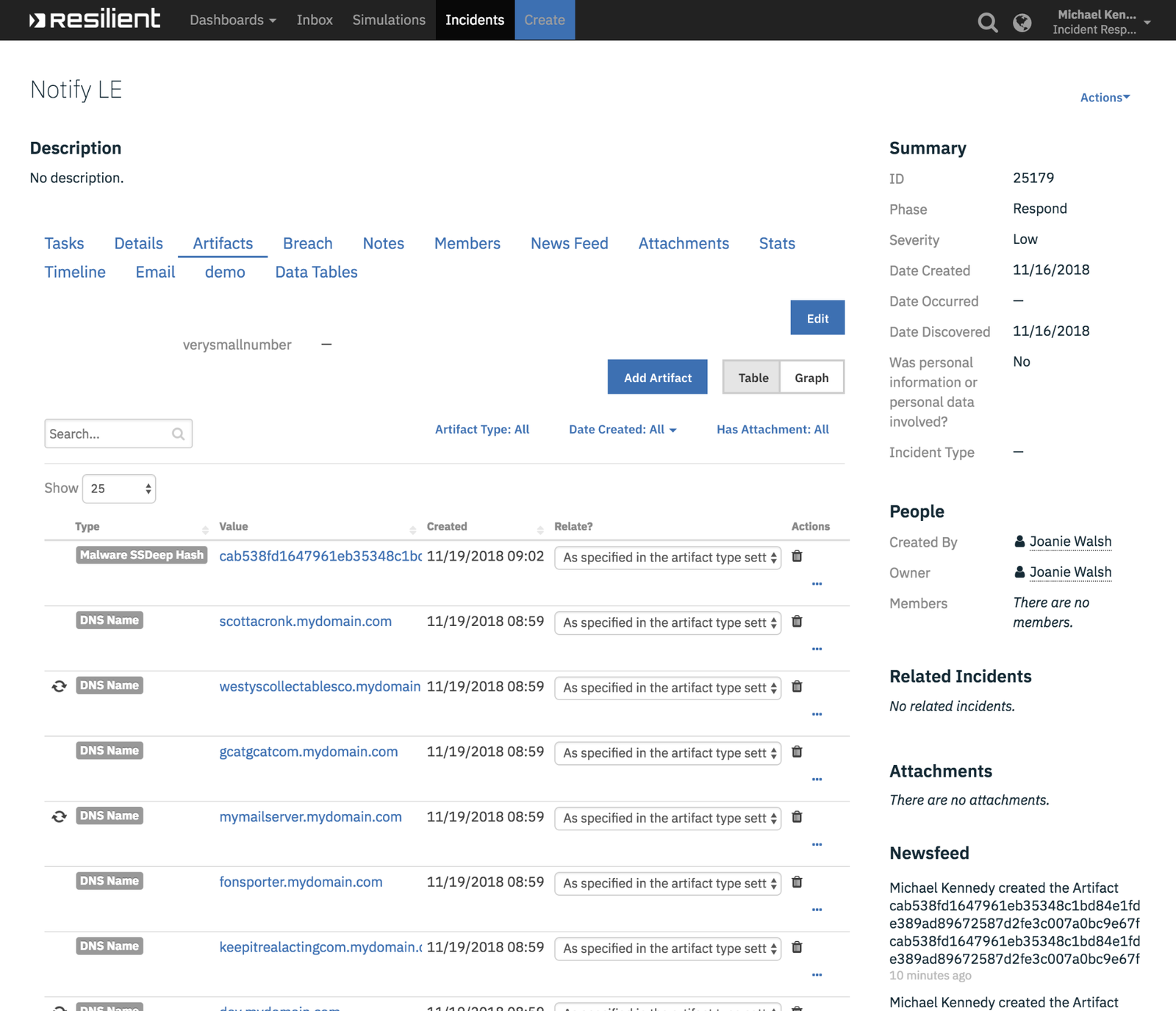Delete the Malware SSDeep Hash artifact
This screenshot has height=1011, width=1176.
(797, 556)
